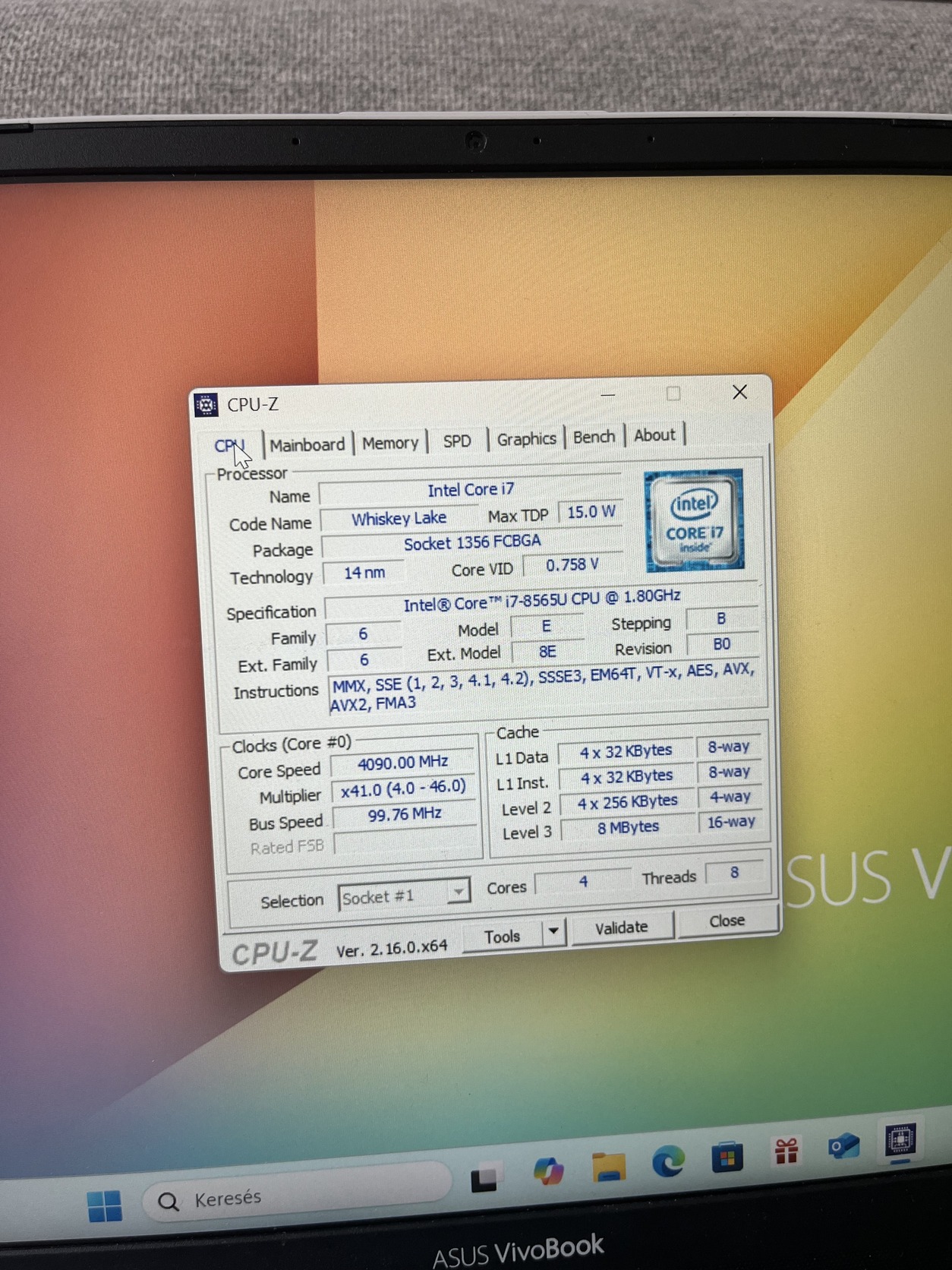
Task: Open File Explorer from the taskbar
Action: (x=609, y=1167)
